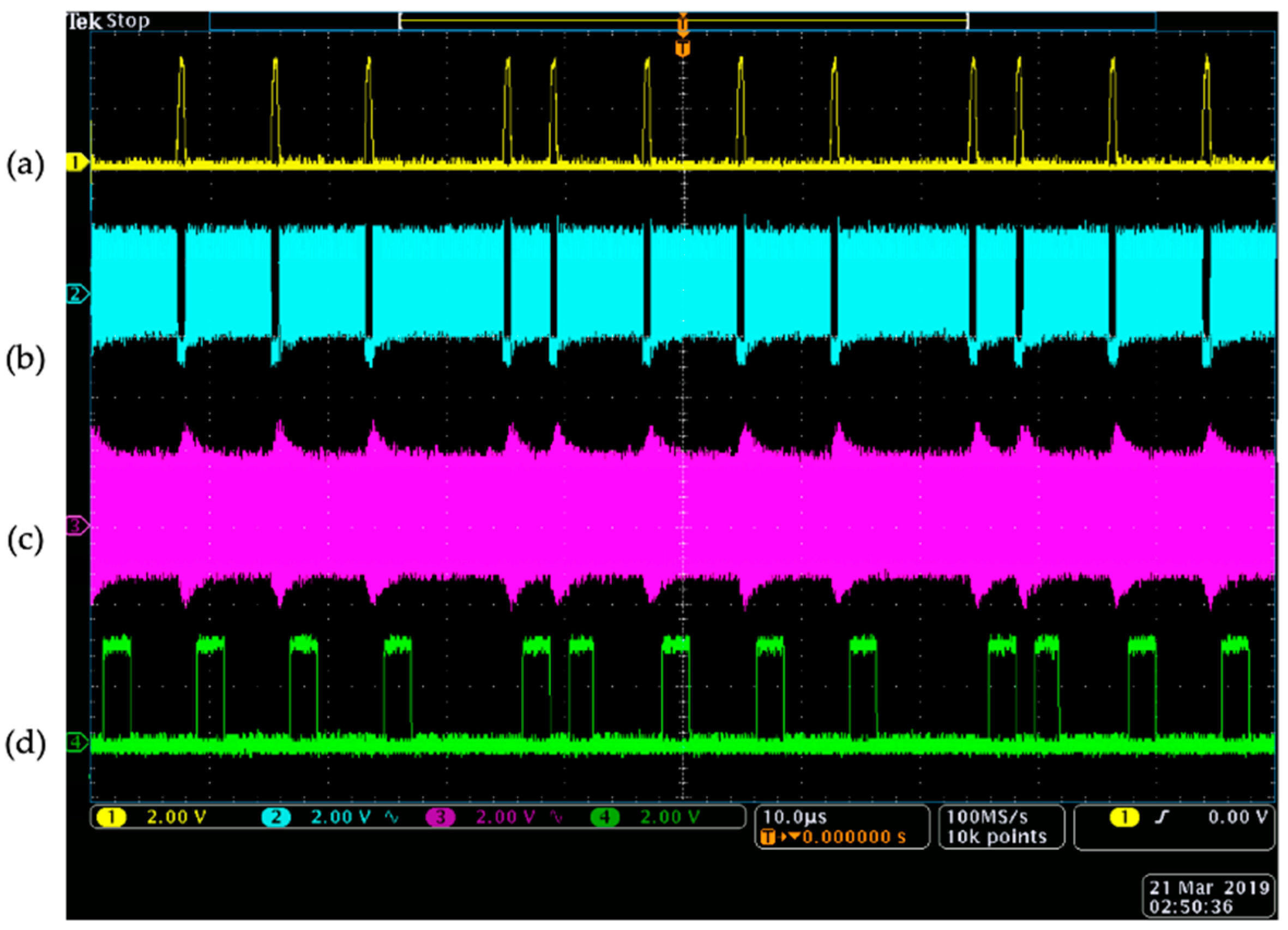Click the orange trigger position T marker
The width and height of the screenshot is (1288, 930).
tap(683, 47)
